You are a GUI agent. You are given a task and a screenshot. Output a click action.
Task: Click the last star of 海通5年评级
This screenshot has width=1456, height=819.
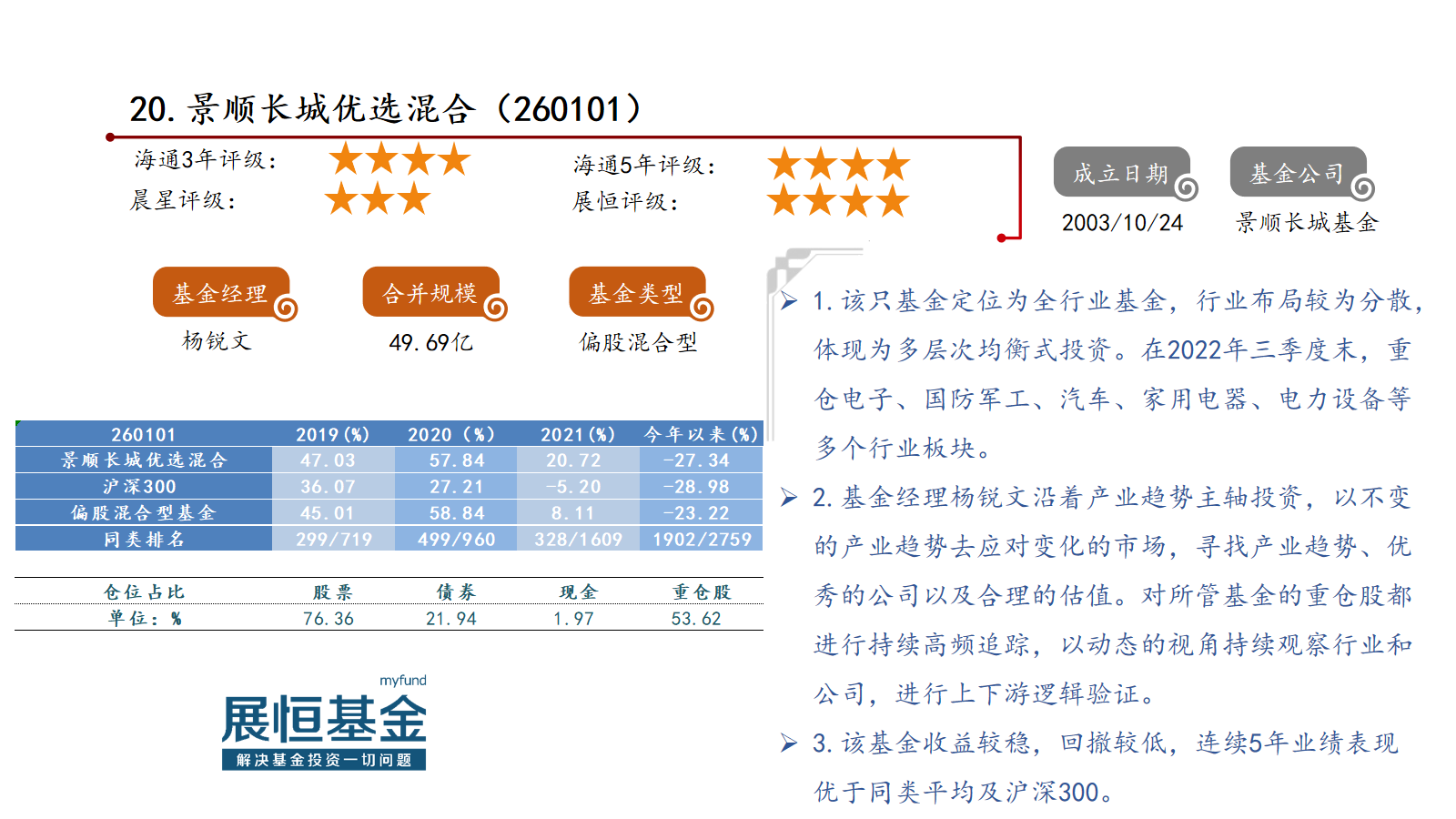tap(893, 165)
